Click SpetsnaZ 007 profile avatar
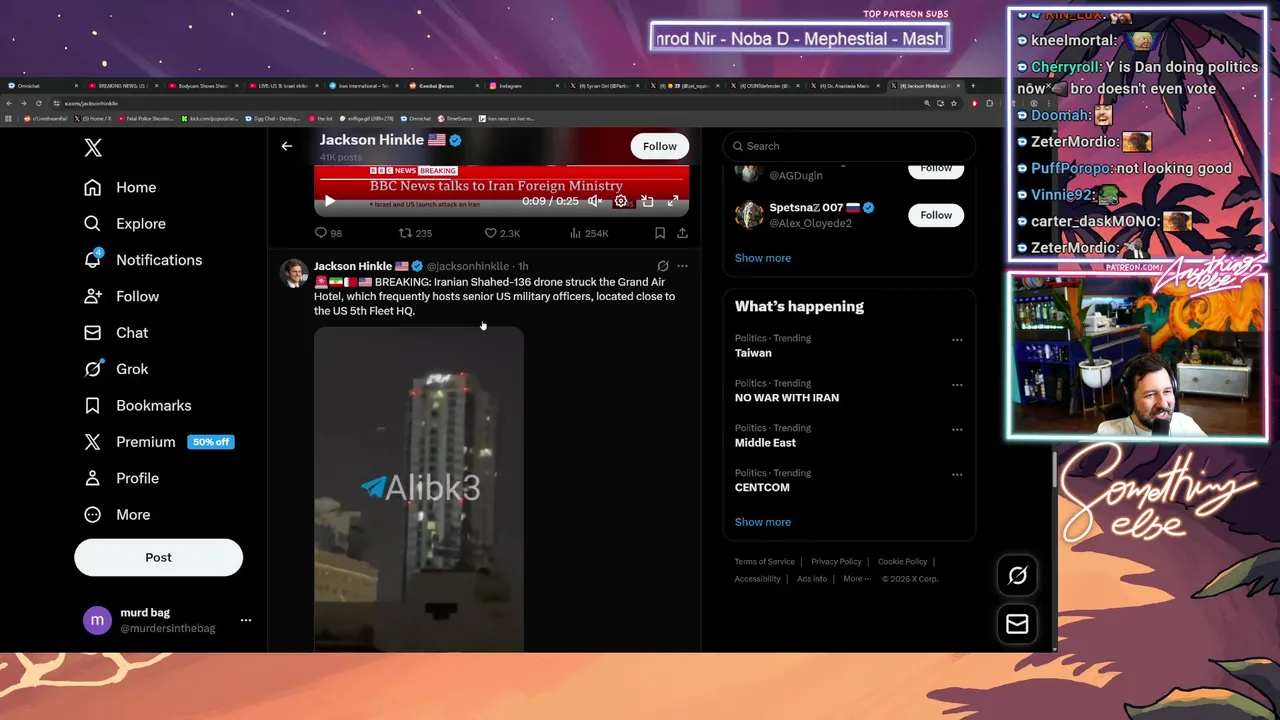Image resolution: width=1280 pixels, height=720 pixels. pyautogui.click(x=749, y=215)
